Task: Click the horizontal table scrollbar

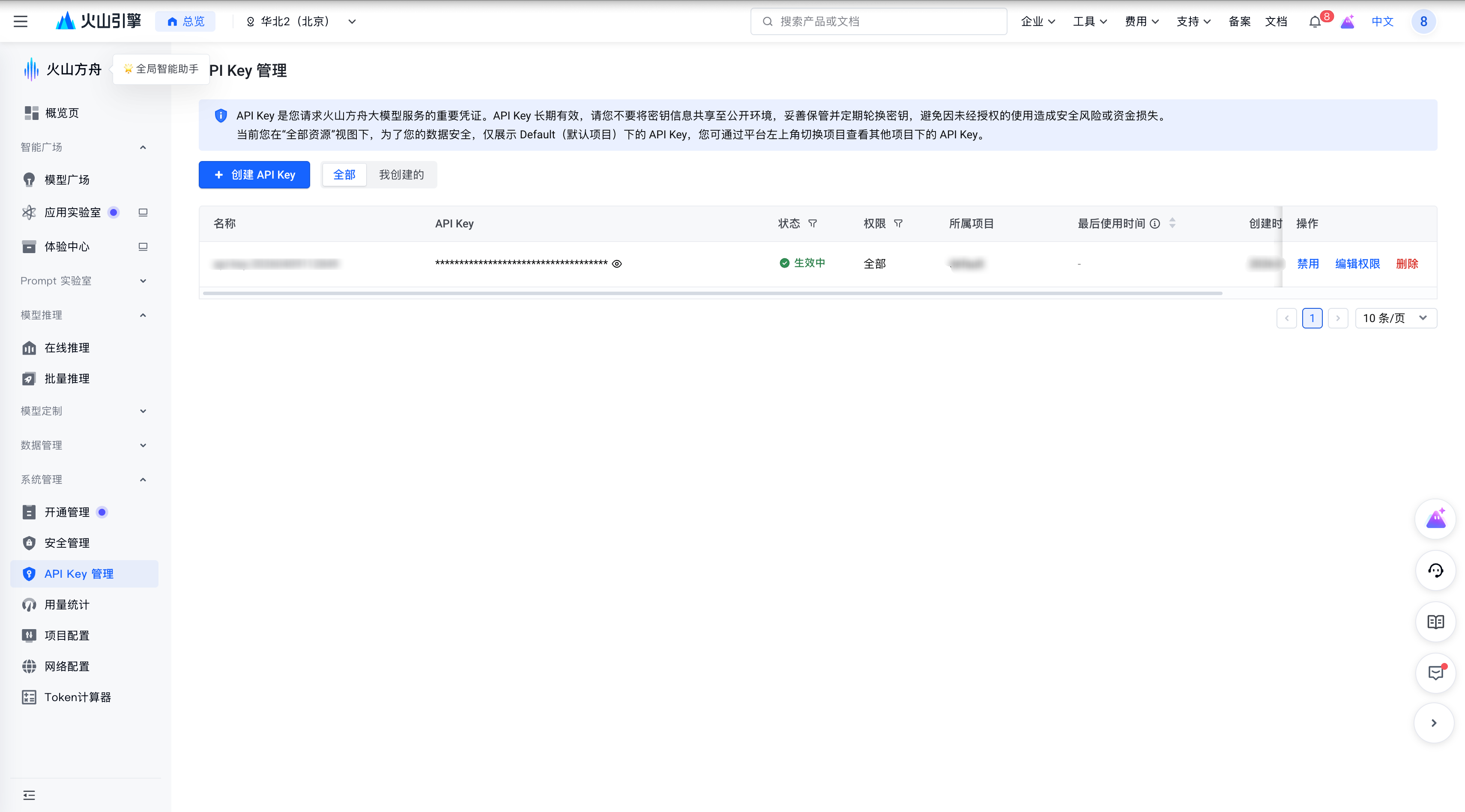Action: pyautogui.click(x=712, y=293)
